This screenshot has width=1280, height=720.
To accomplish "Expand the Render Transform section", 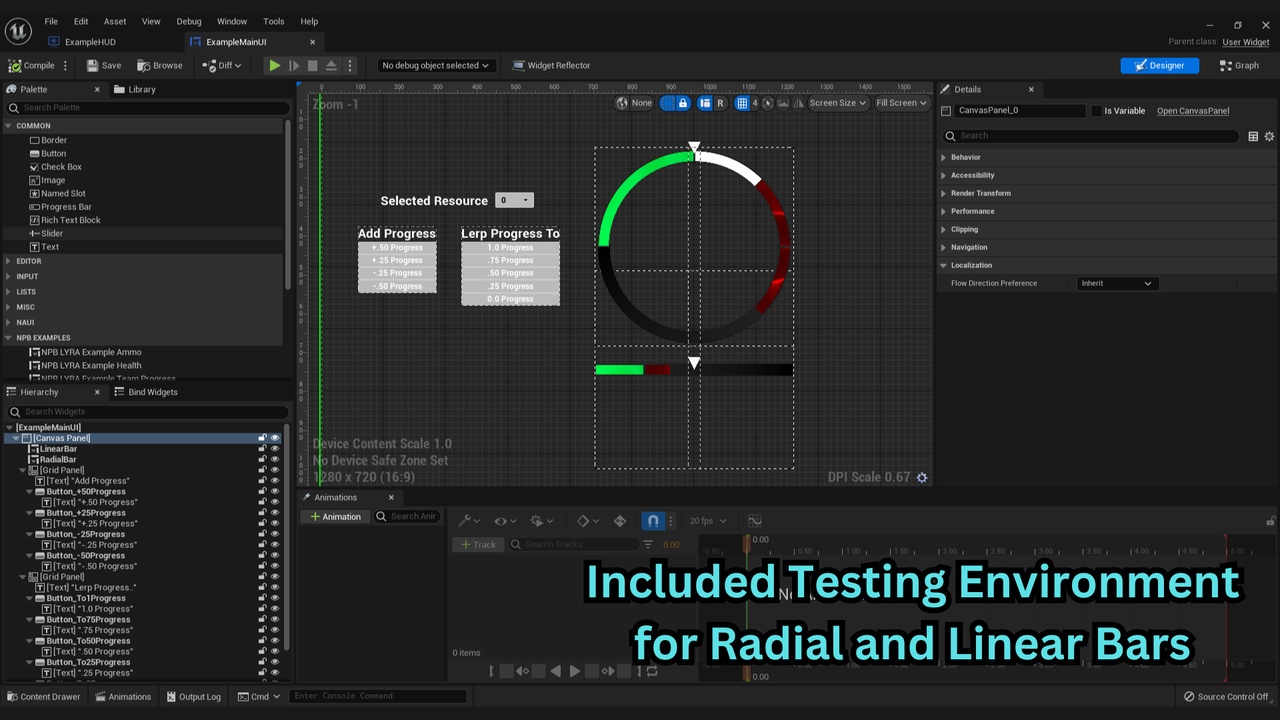I will pos(980,193).
